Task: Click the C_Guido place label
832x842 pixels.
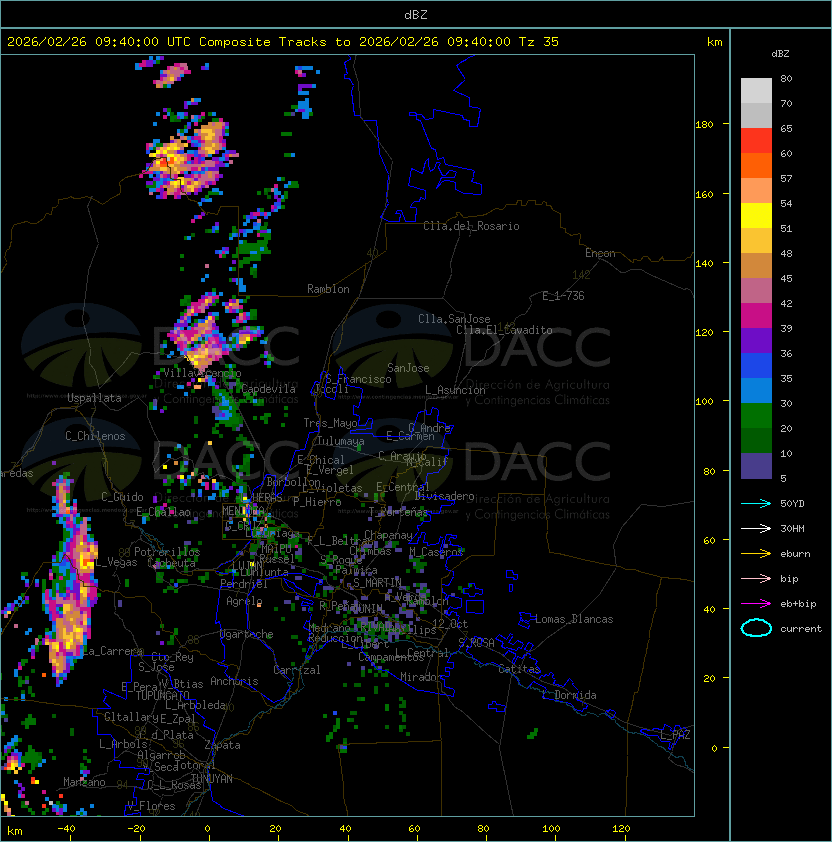Action: 122,497
